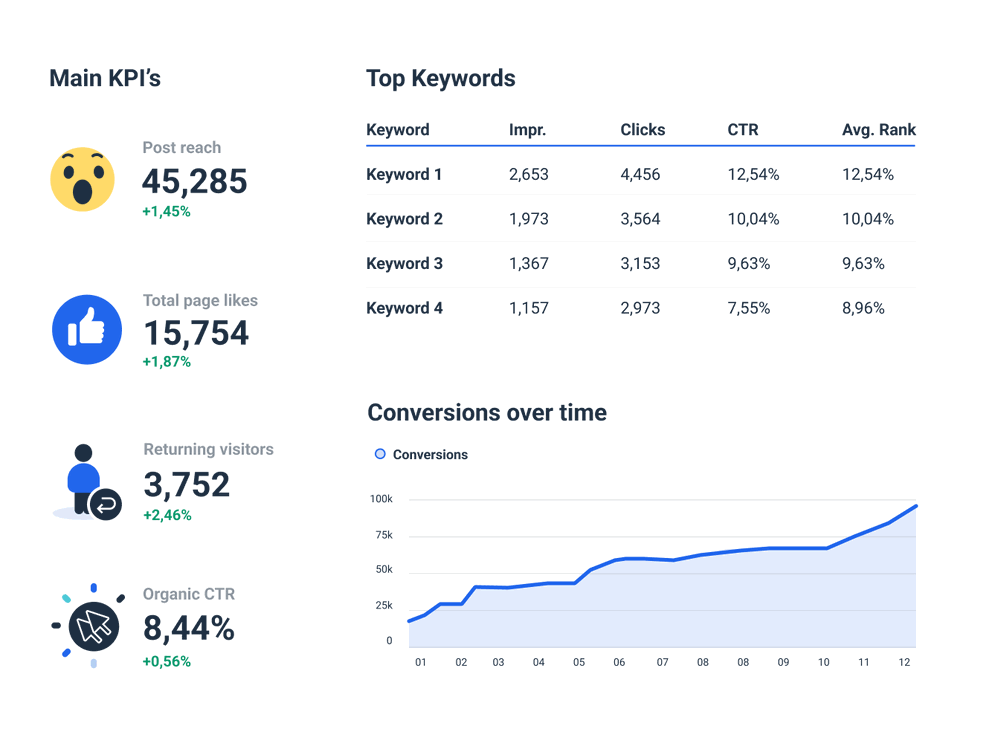This screenshot has width=992, height=743.
Task: Open the Top Keywords section header
Action: tap(441, 78)
